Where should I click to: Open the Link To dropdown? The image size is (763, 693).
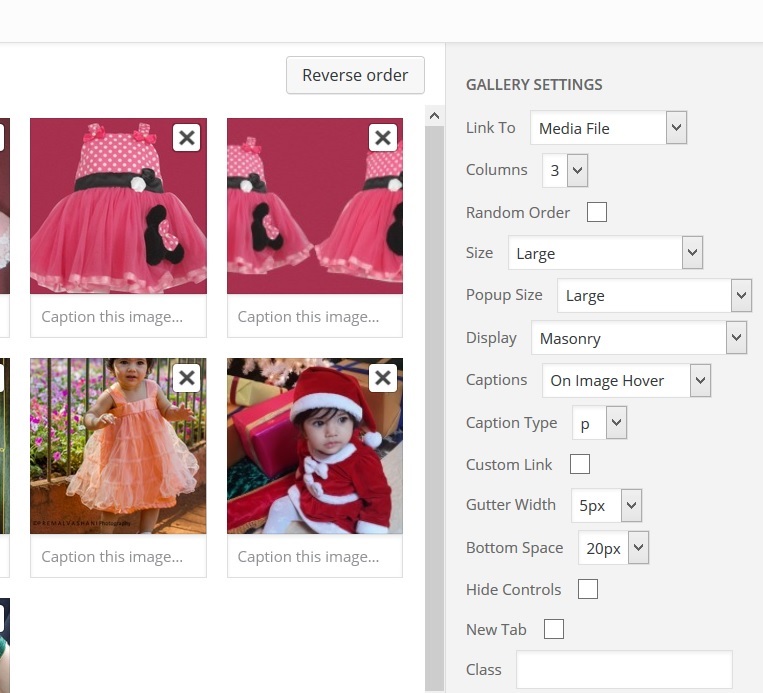pyautogui.click(x=609, y=128)
